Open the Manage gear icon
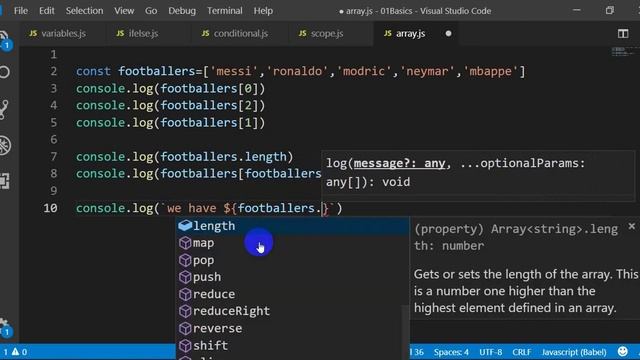This screenshot has height=360, width=640. coord(5,327)
